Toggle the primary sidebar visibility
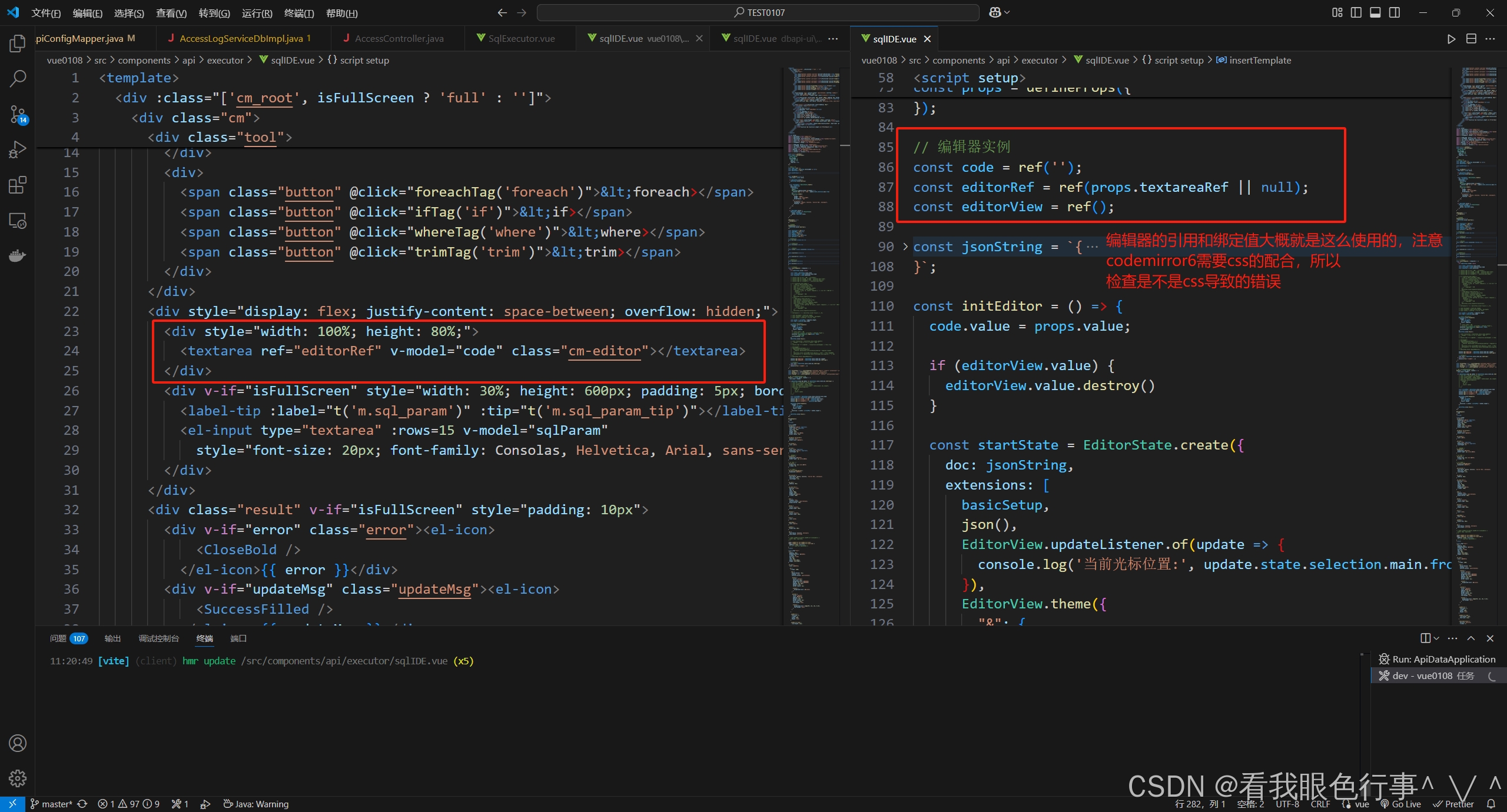Viewport: 1507px width, 812px height. pyautogui.click(x=1356, y=12)
